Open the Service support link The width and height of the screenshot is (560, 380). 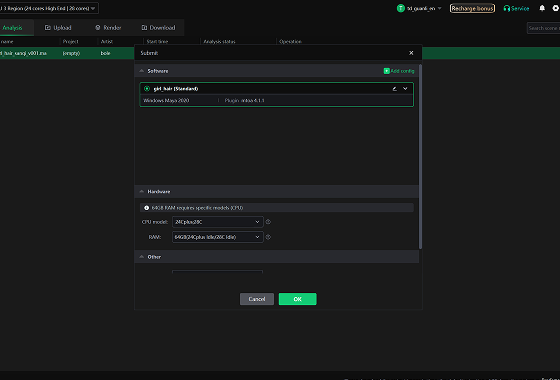point(516,8)
